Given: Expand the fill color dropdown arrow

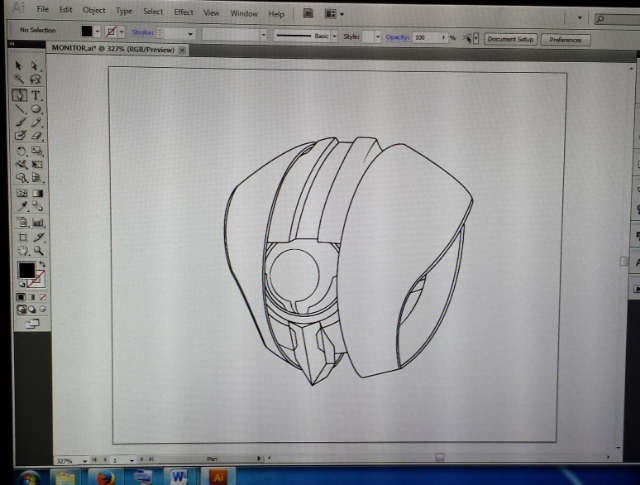Looking at the screenshot, I should click(x=97, y=31).
